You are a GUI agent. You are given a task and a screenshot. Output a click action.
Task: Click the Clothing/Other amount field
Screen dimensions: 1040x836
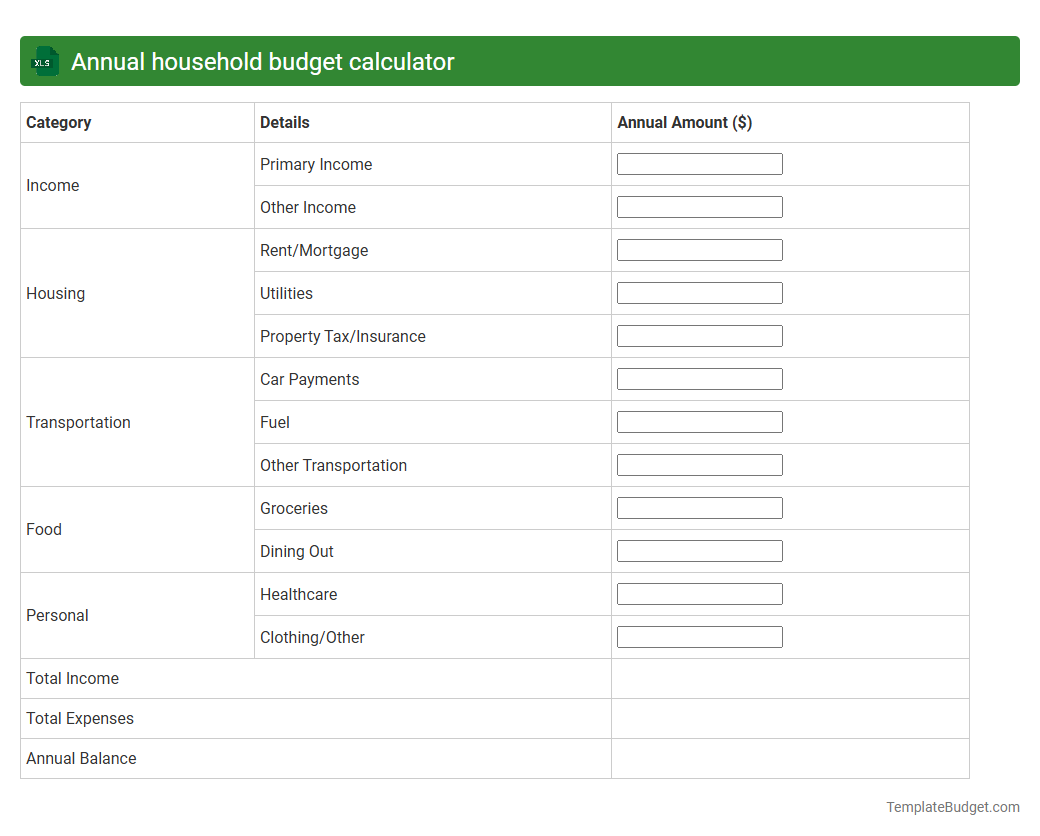699,636
